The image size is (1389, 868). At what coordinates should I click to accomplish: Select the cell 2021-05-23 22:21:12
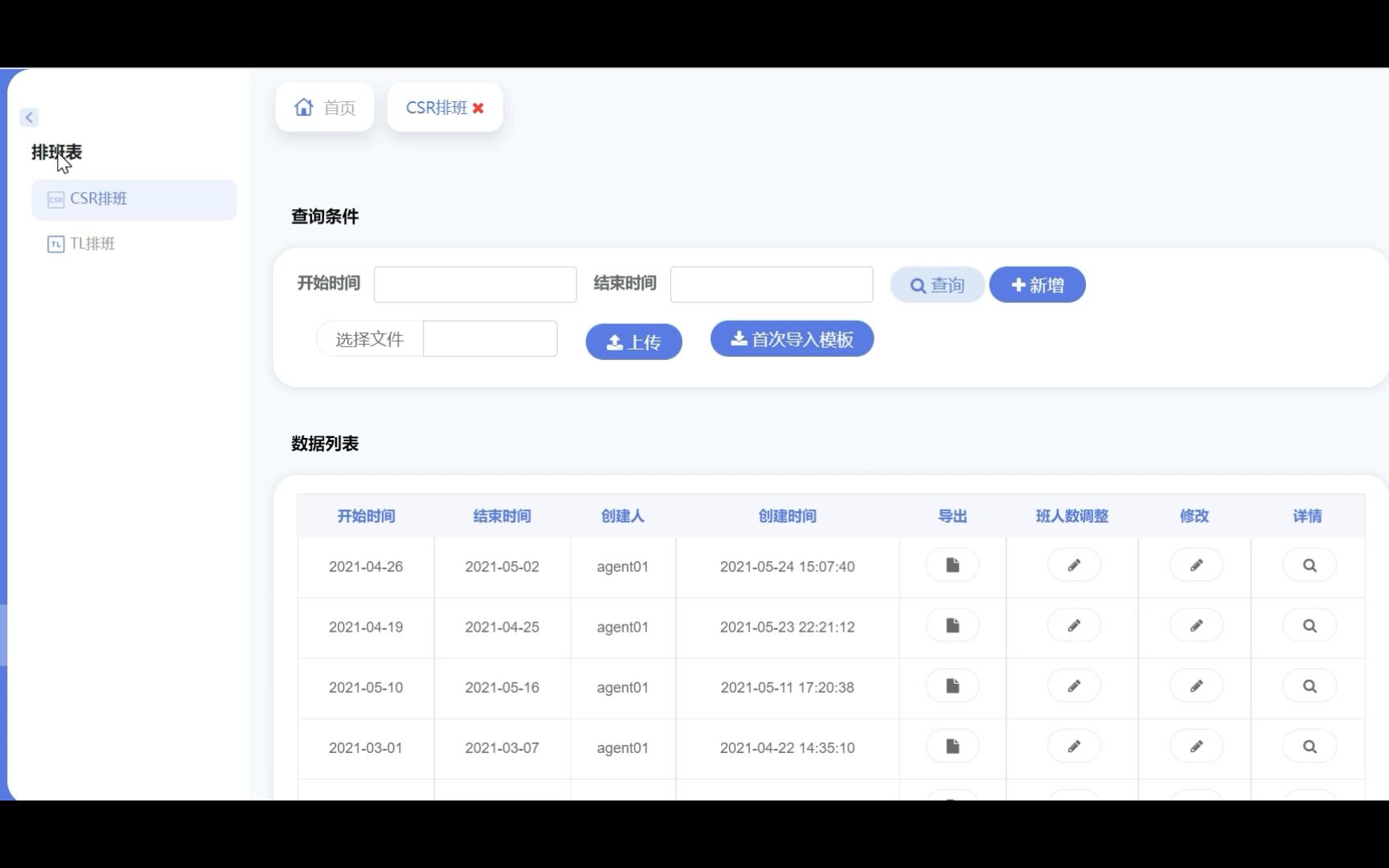click(788, 627)
